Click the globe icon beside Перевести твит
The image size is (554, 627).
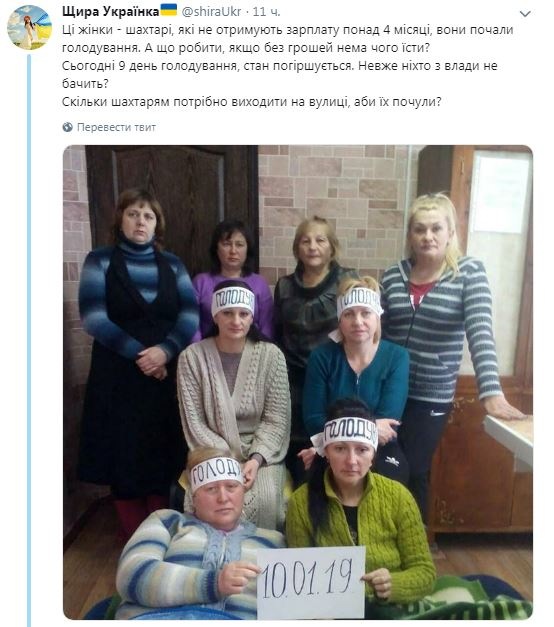[68, 127]
